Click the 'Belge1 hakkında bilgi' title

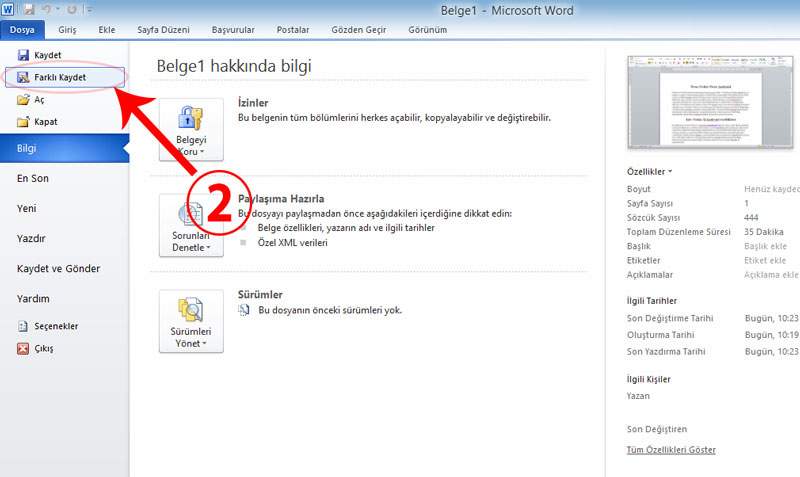coord(234,66)
